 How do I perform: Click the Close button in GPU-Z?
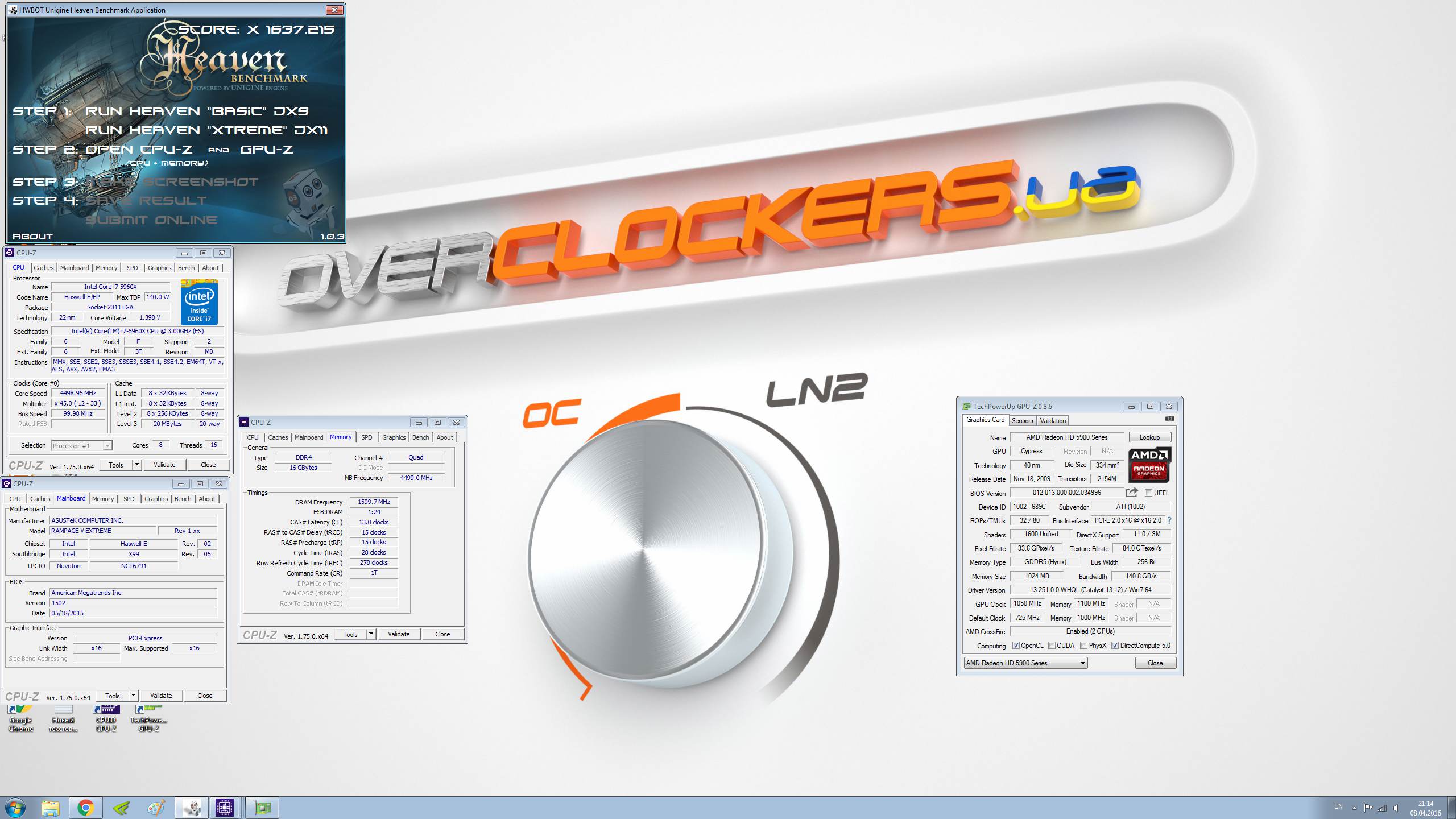(1155, 663)
